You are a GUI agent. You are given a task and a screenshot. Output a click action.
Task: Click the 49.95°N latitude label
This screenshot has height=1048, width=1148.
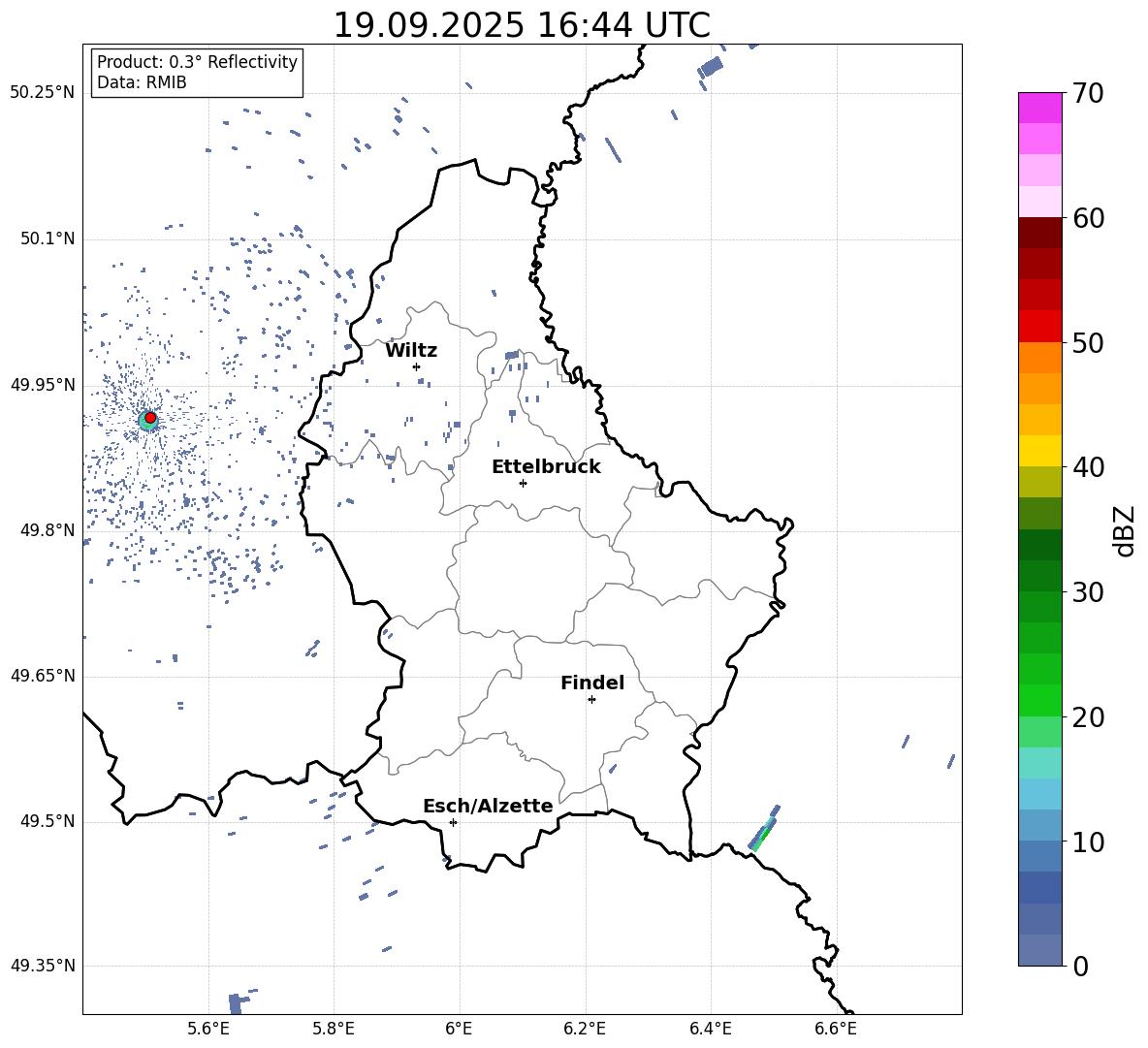click(42, 385)
